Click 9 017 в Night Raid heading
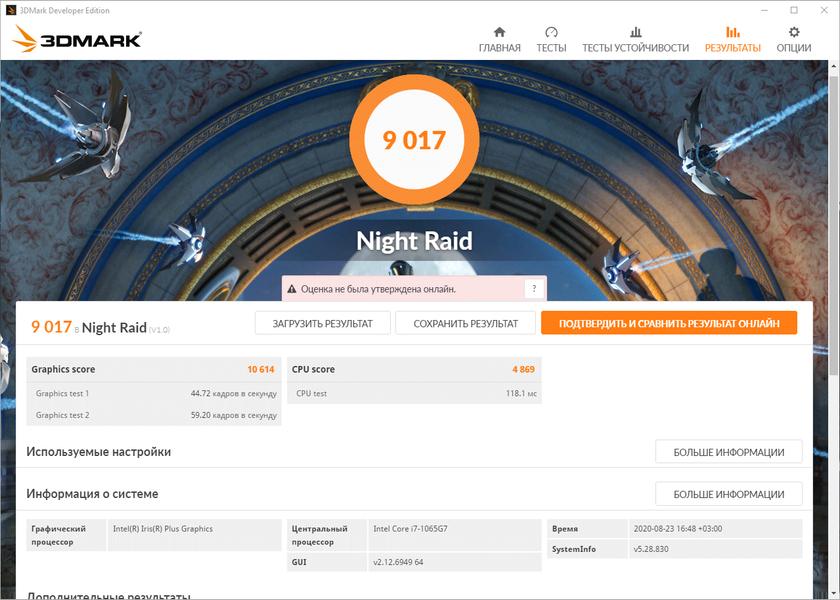The width and height of the screenshot is (840, 600). (100, 327)
